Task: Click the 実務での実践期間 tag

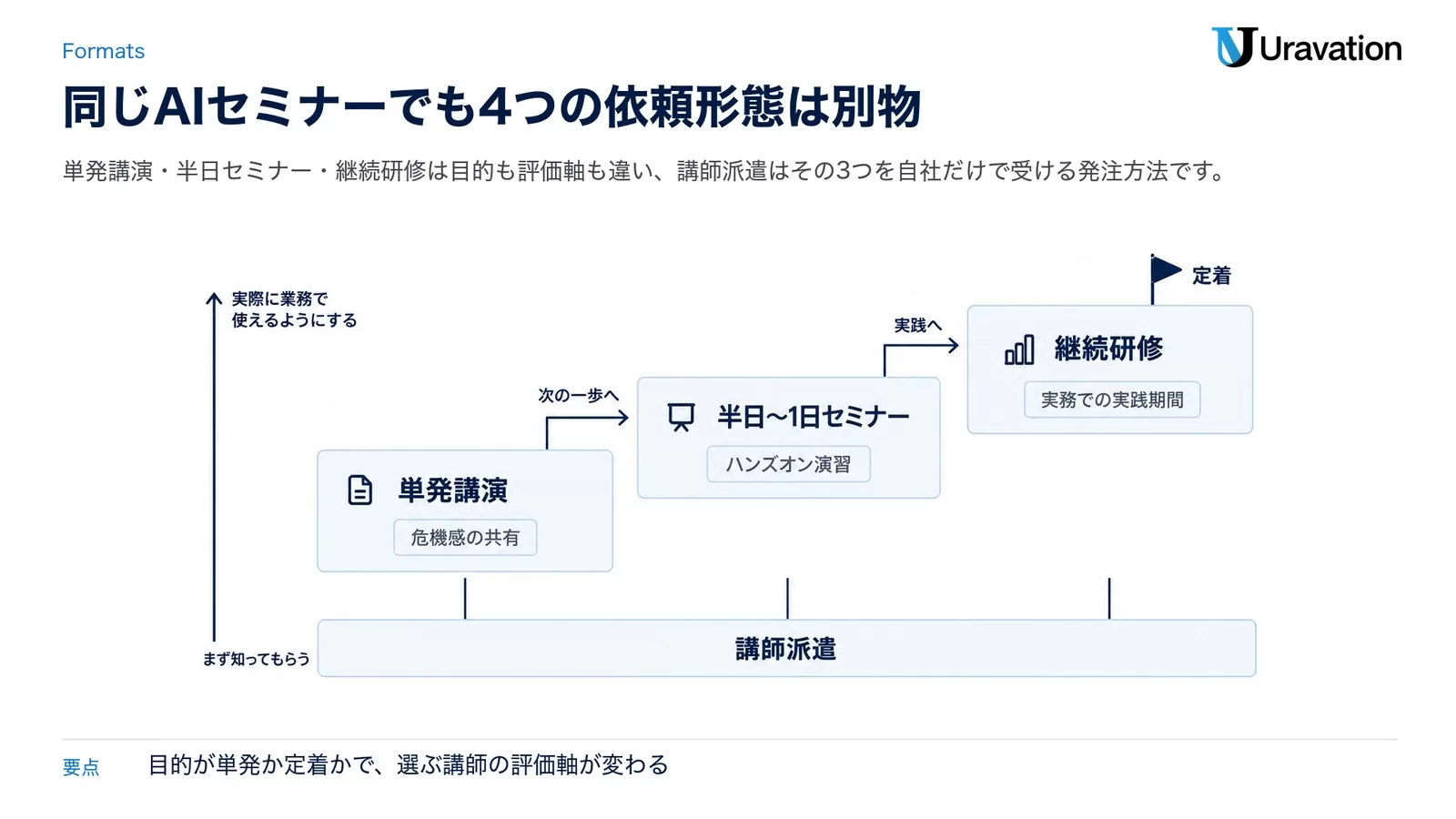Action: point(1112,399)
